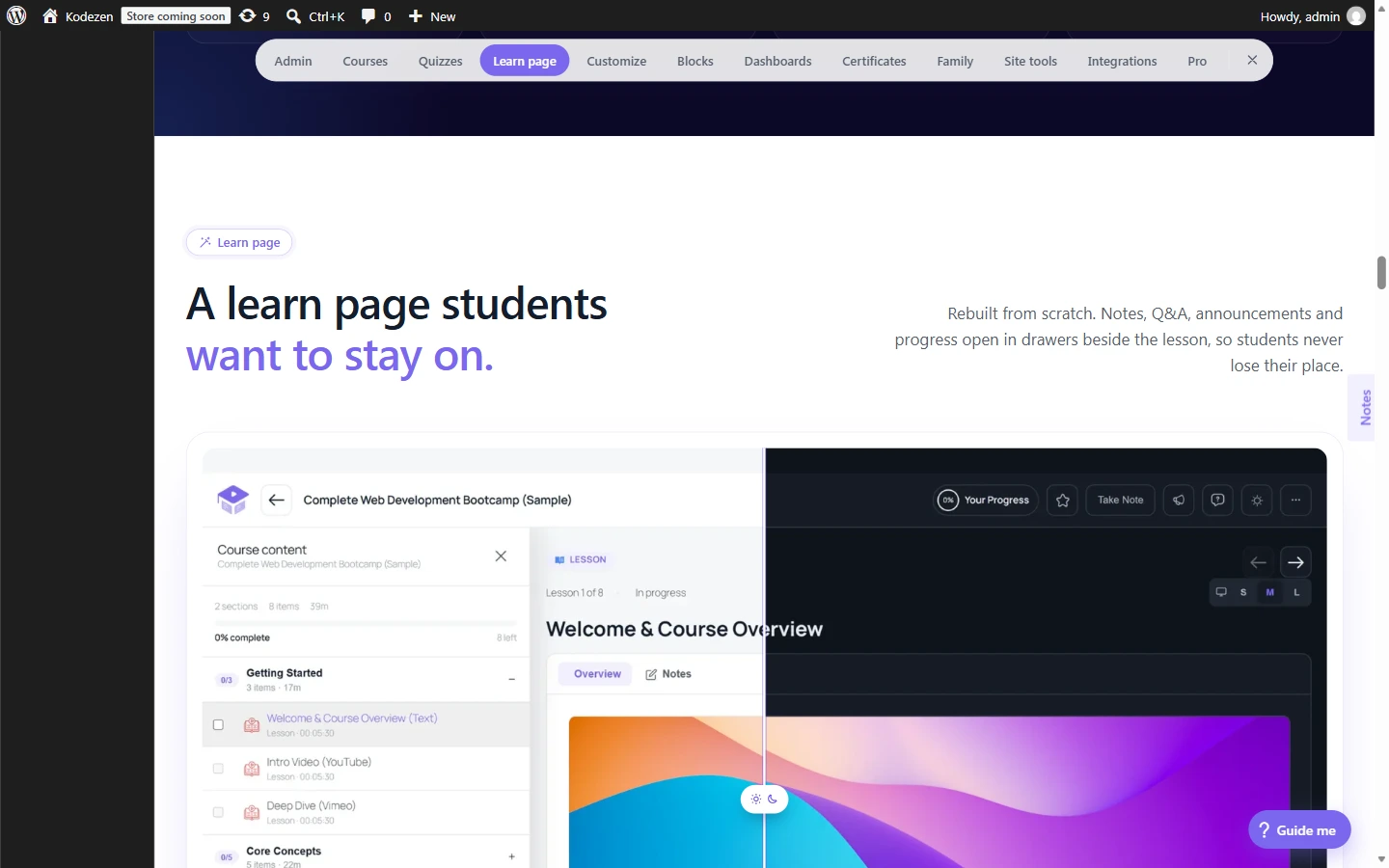Open the Notes side tab on right edge
Viewport: 1389px width, 868px height.
click(1363, 408)
